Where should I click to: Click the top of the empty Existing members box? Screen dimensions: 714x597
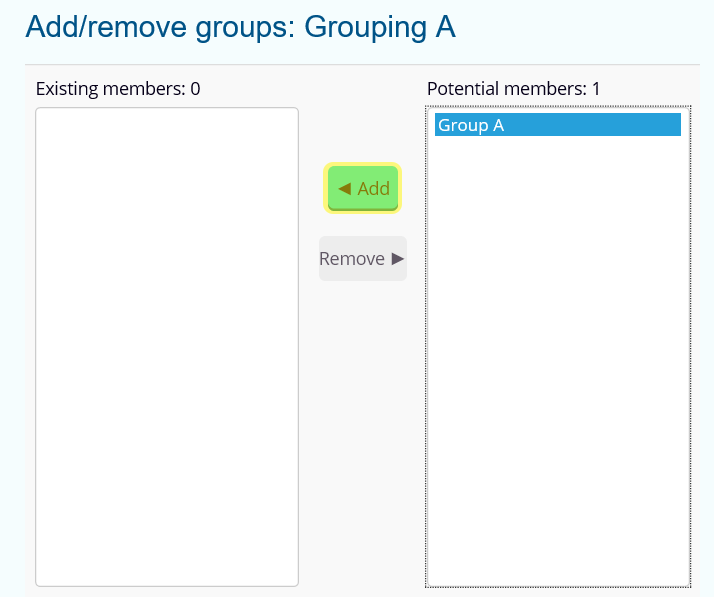tap(167, 125)
